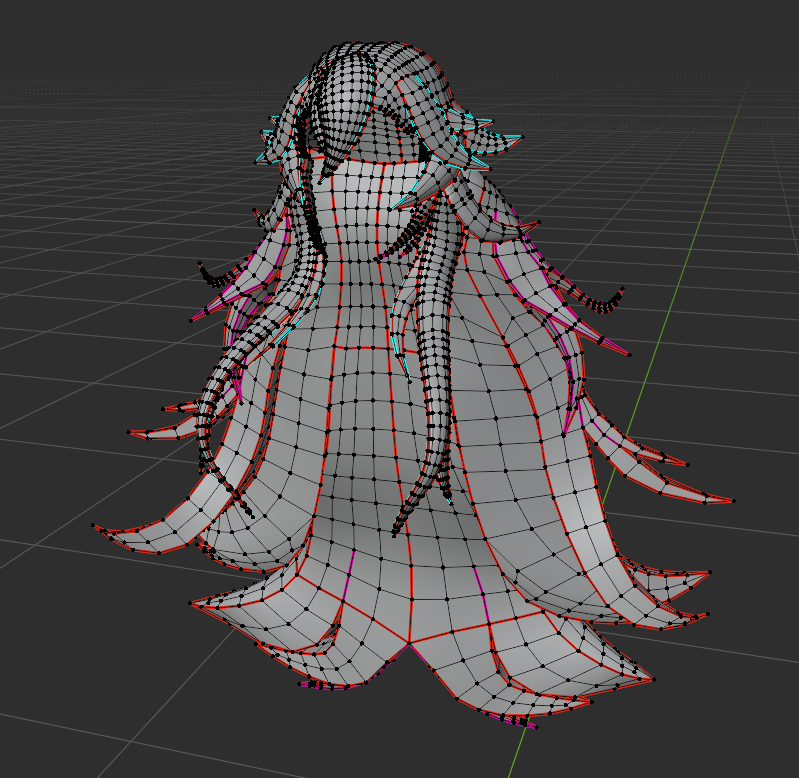799x778 pixels.
Task: Select the bottom-center vertex where red seams converge
Action: tap(409, 644)
